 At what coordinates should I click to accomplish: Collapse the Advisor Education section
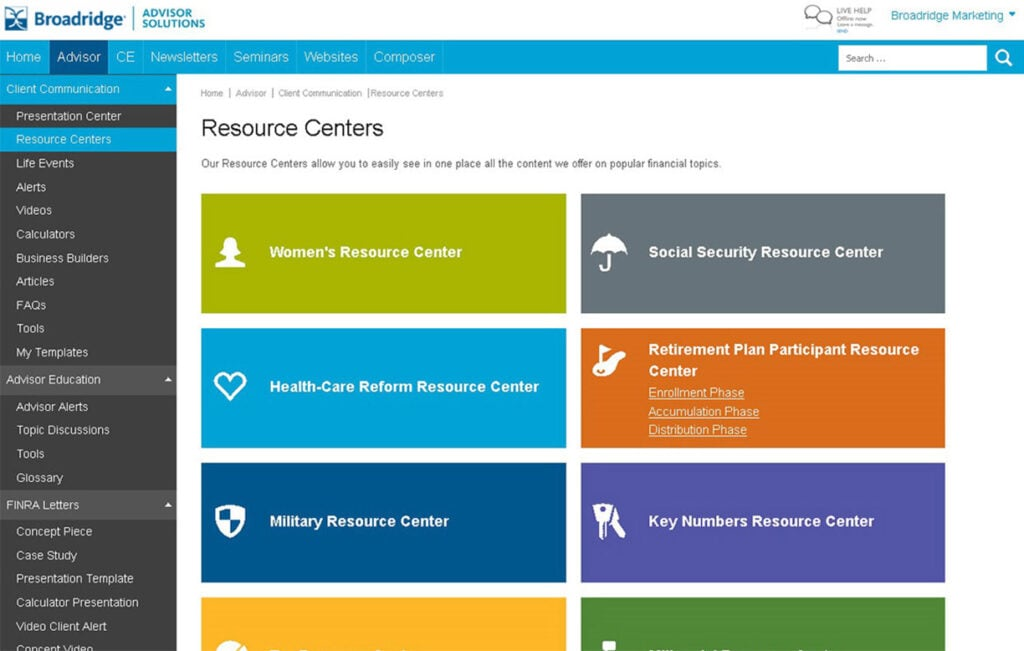[x=167, y=380]
